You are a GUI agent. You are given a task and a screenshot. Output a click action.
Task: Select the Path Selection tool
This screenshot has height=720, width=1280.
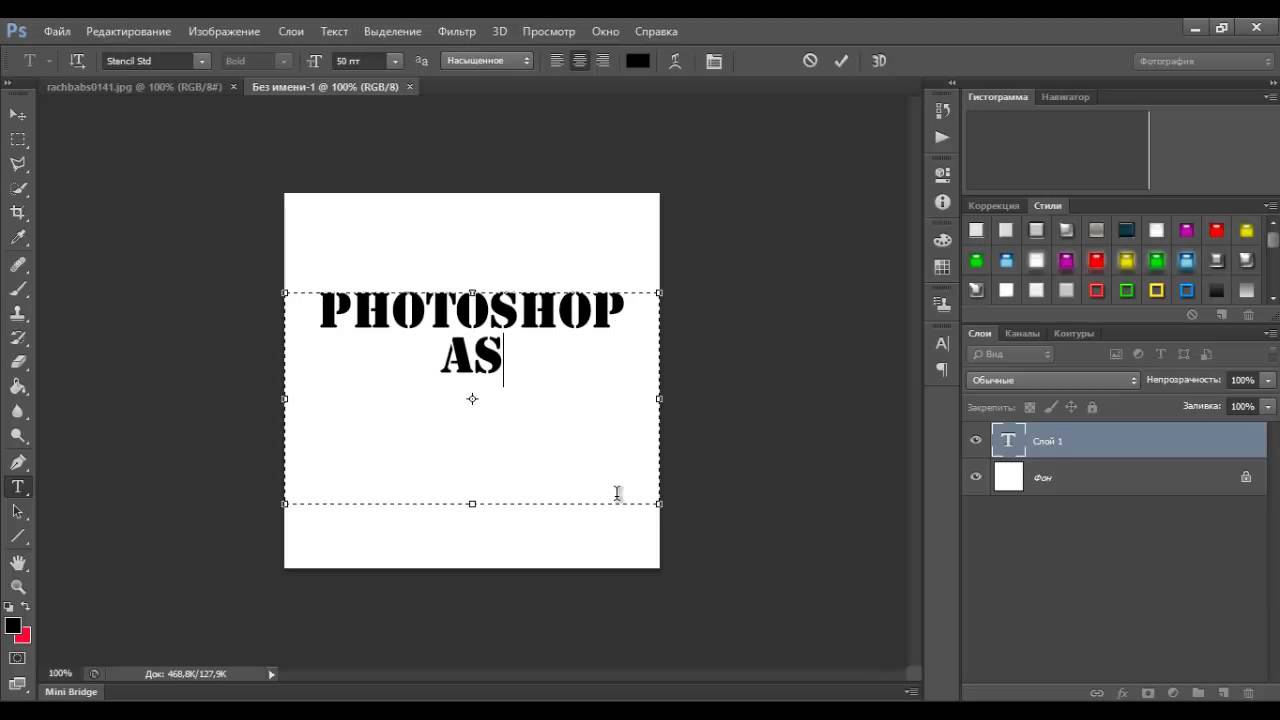18,511
